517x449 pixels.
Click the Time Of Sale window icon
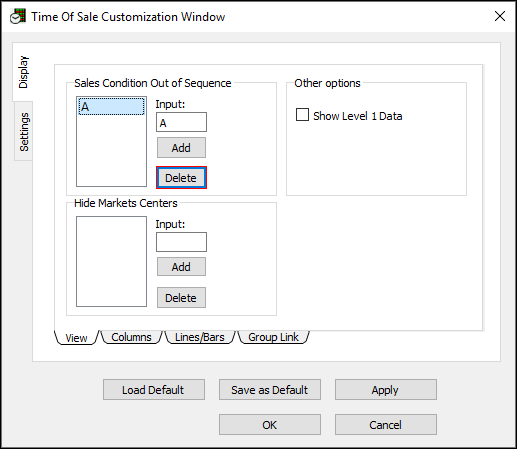[18, 16]
